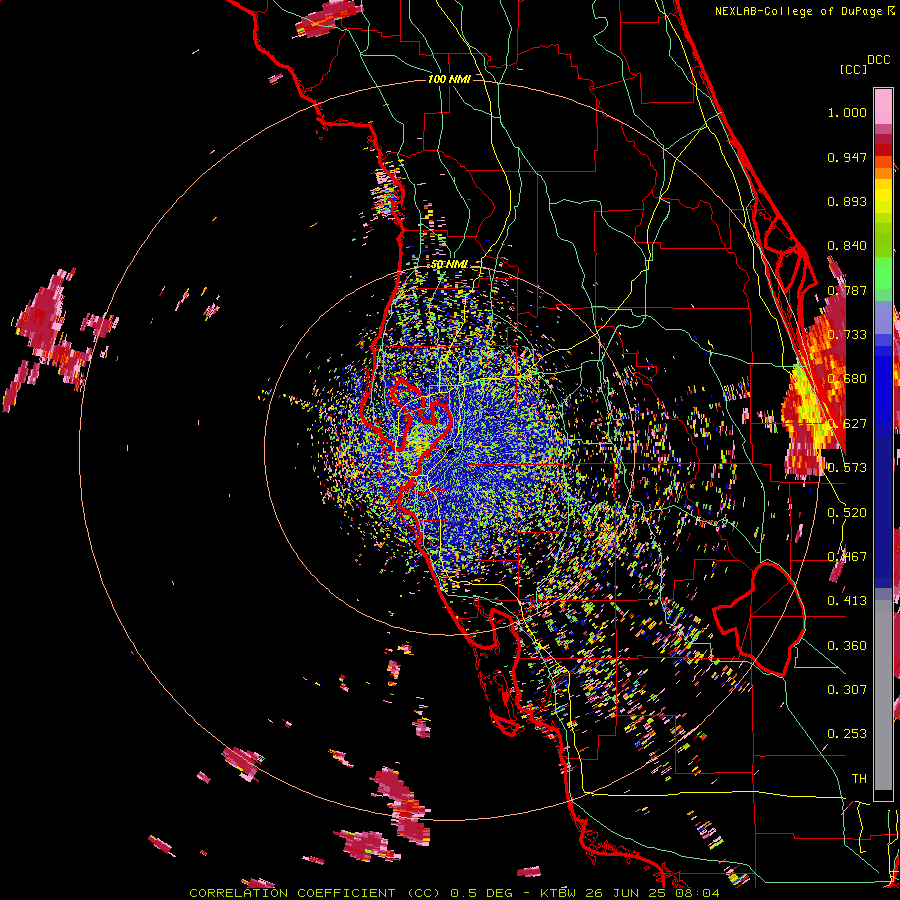Click the CORRELATION COEFFICIENT (CC) caption text

314,893
